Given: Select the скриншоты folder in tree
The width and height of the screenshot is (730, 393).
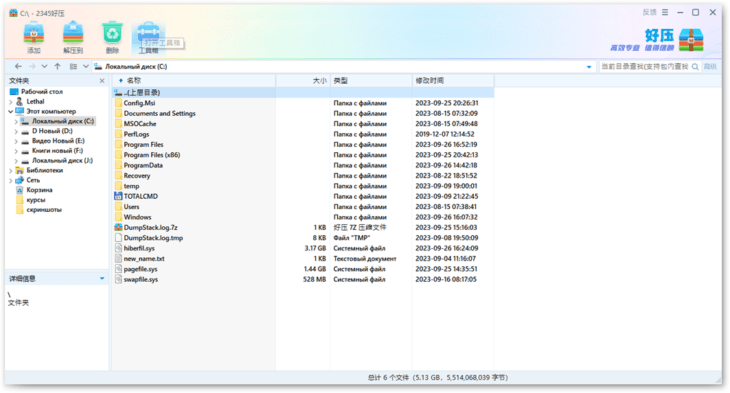Looking at the screenshot, I should click(x=44, y=210).
